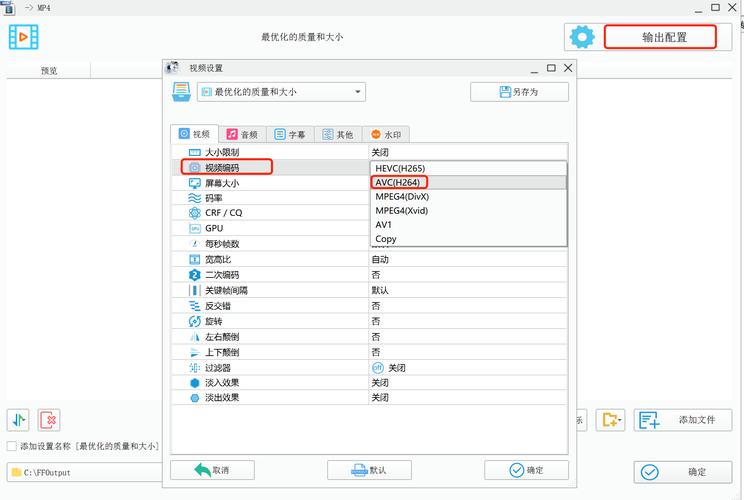Click the 默认 reset button
Image resolution: width=744 pixels, height=500 pixels.
pos(369,470)
